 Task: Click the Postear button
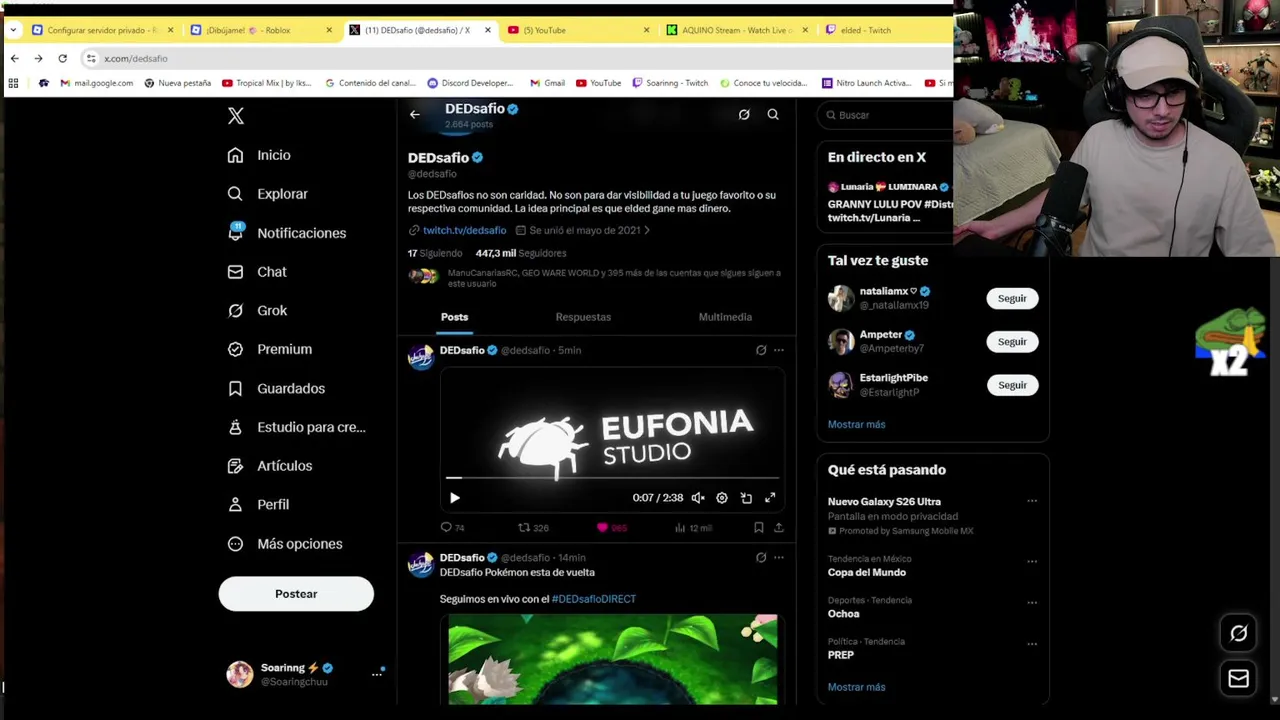296,594
